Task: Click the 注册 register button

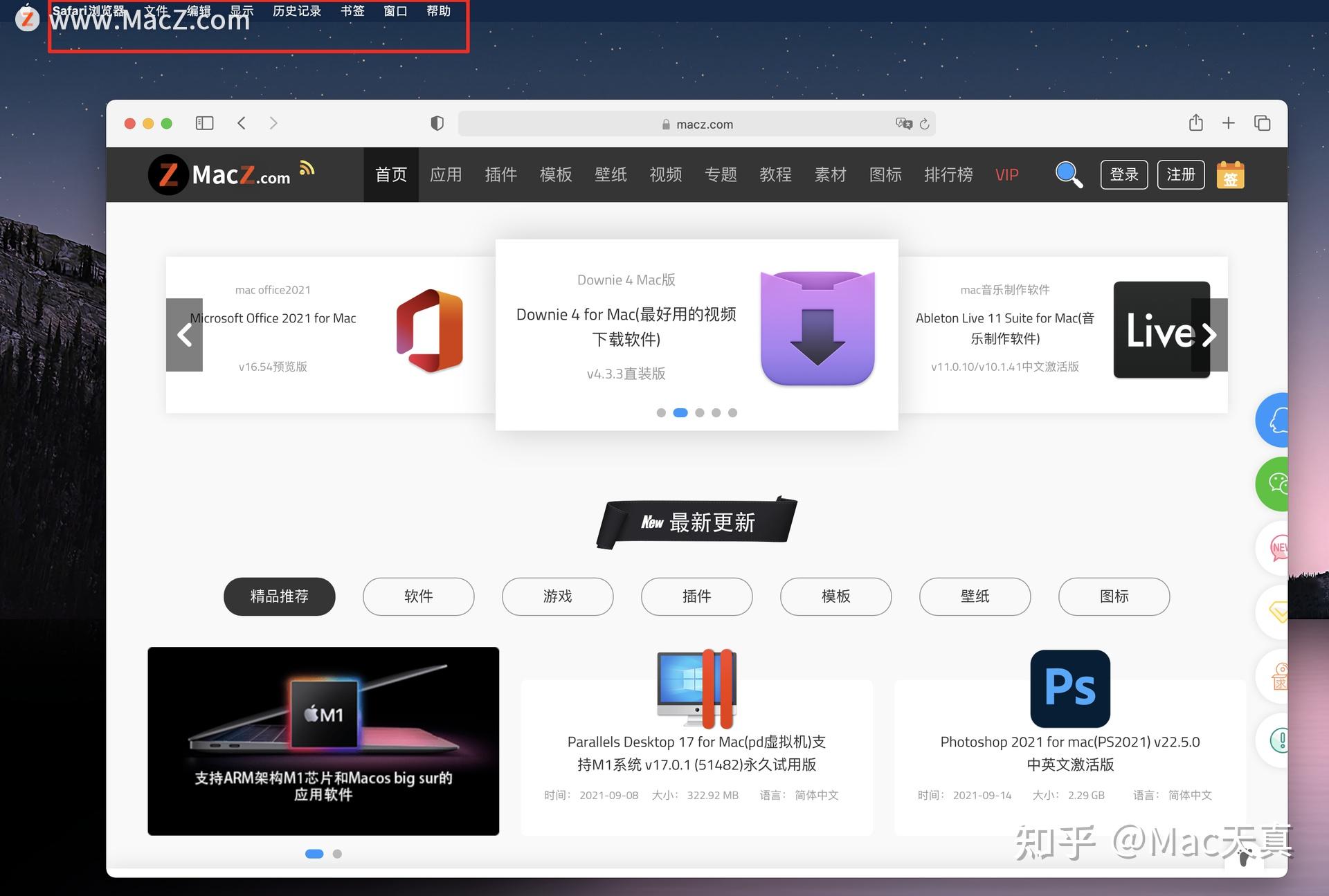Action: [1181, 175]
